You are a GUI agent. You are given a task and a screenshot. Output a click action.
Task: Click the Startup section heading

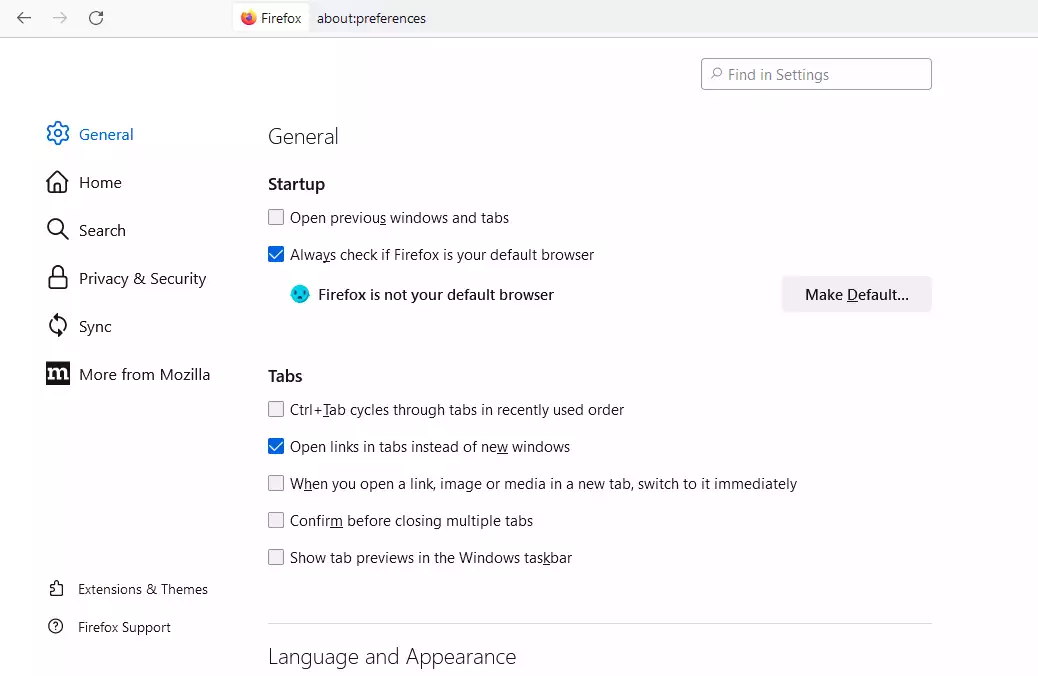pyautogui.click(x=297, y=184)
